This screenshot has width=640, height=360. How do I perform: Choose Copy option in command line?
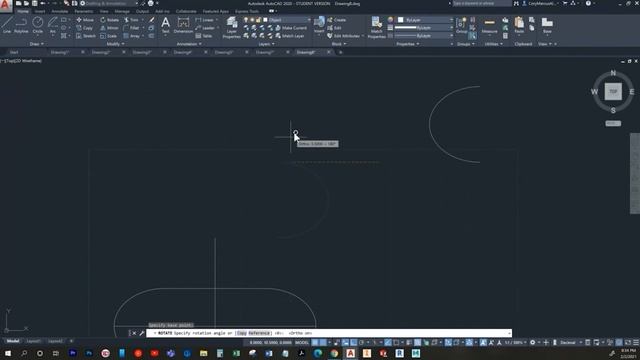coord(242,333)
